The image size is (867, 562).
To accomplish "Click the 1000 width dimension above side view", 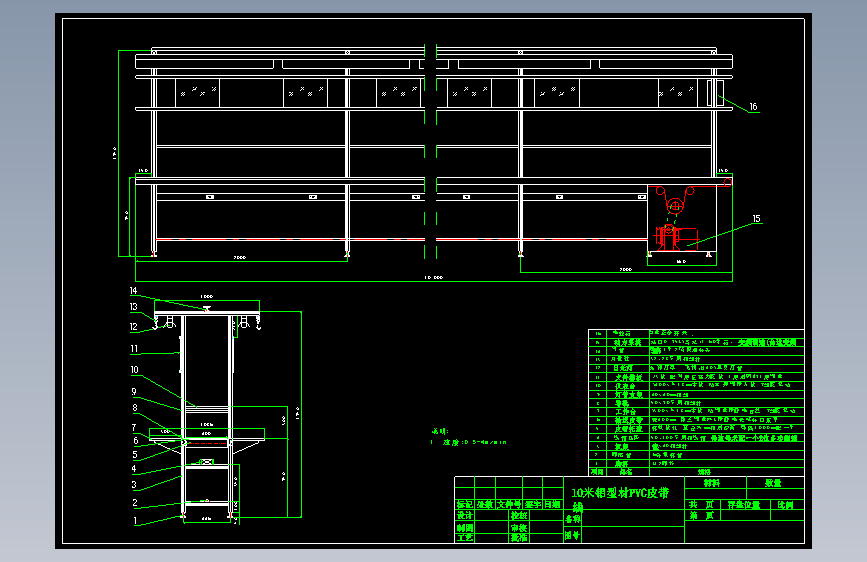I will (206, 296).
